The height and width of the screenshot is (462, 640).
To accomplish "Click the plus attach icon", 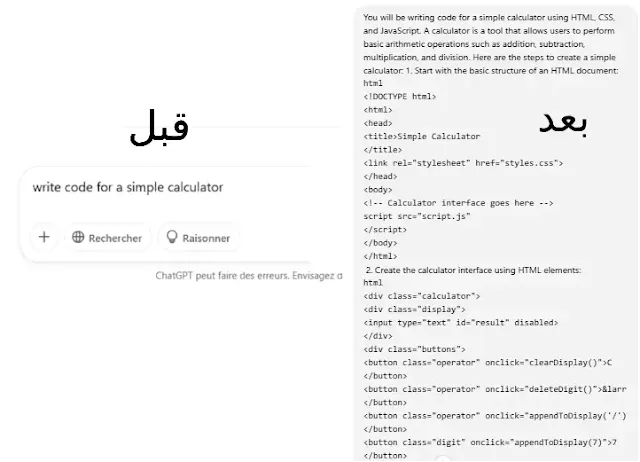I will tap(44, 237).
